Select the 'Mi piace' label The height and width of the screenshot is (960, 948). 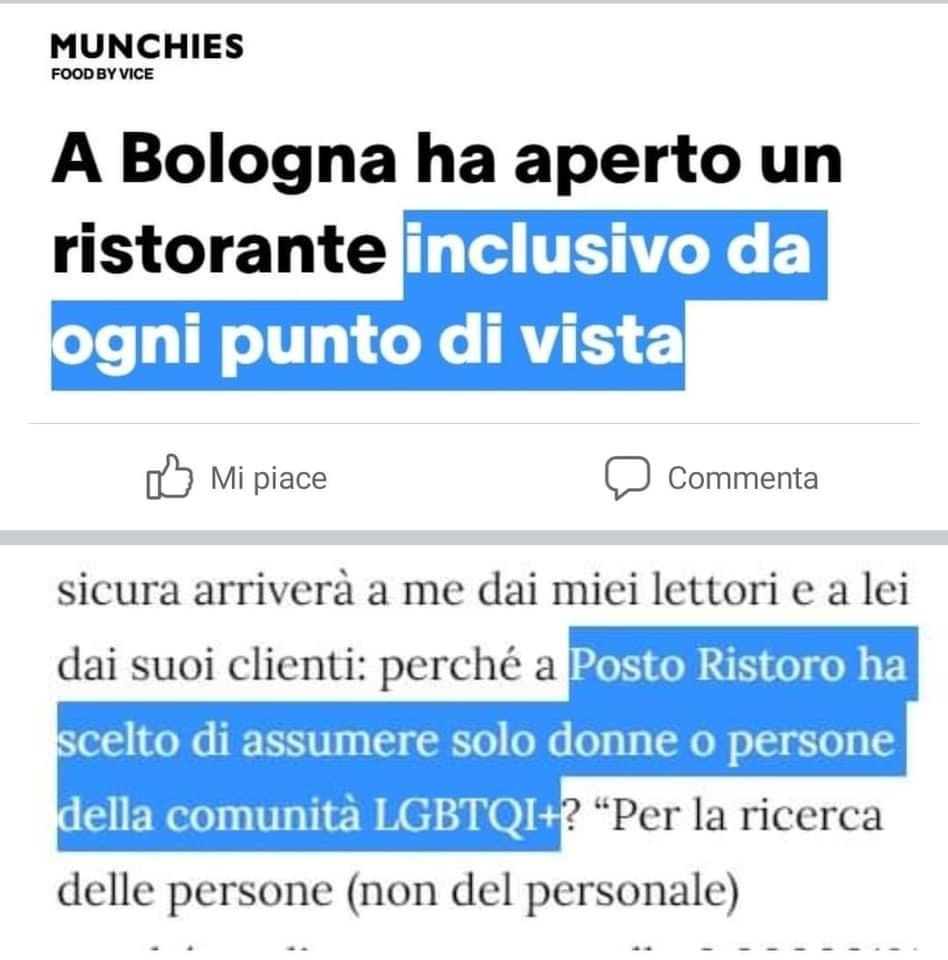pyautogui.click(x=269, y=478)
